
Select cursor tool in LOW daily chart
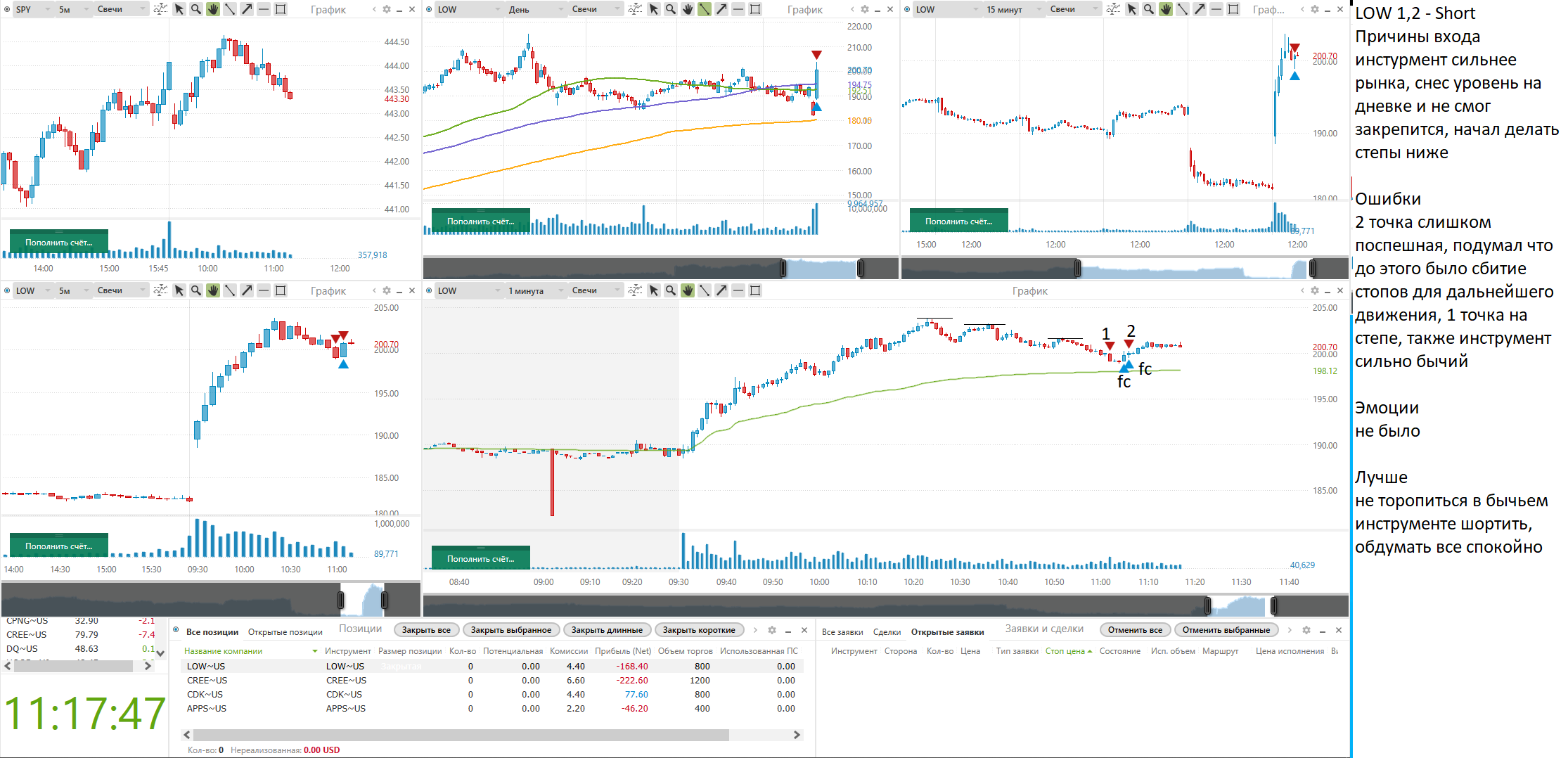[654, 9]
